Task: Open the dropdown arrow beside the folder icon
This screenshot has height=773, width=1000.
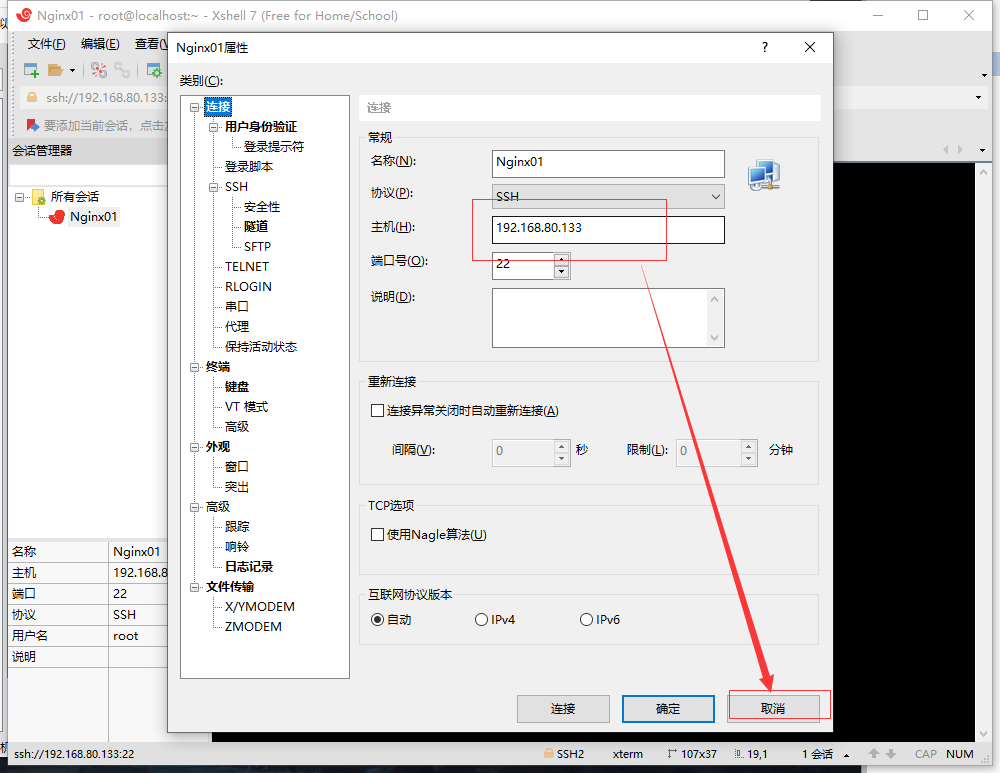Action: [72, 71]
